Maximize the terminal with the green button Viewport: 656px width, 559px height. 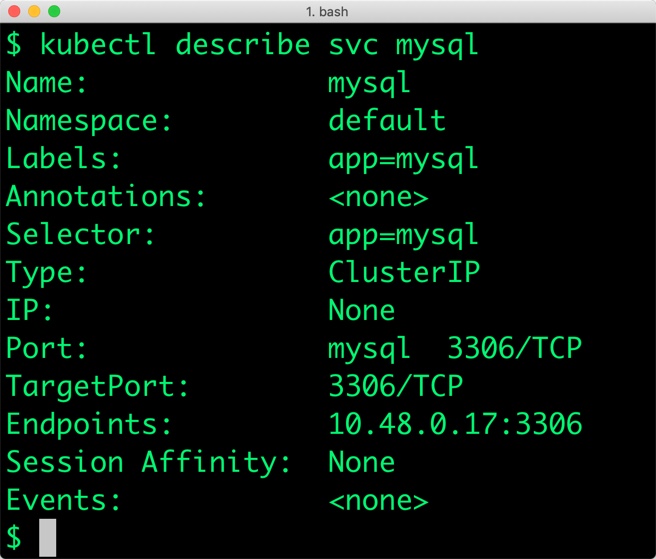pos(54,11)
